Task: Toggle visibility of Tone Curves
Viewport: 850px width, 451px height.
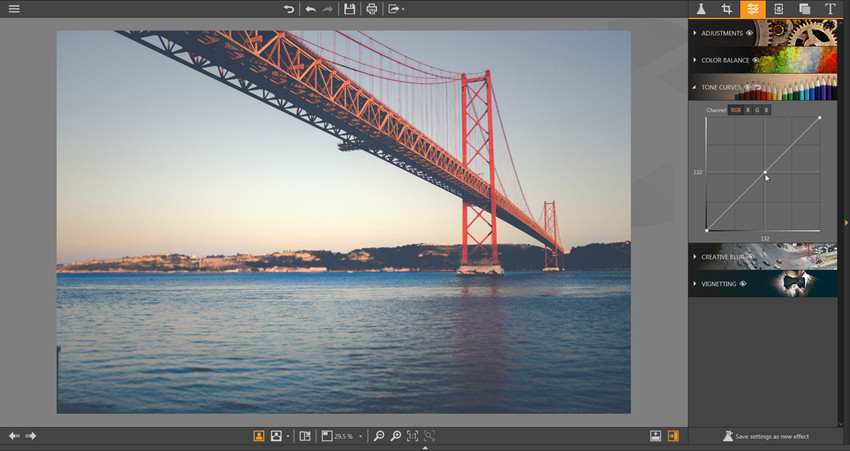Action: [x=748, y=87]
